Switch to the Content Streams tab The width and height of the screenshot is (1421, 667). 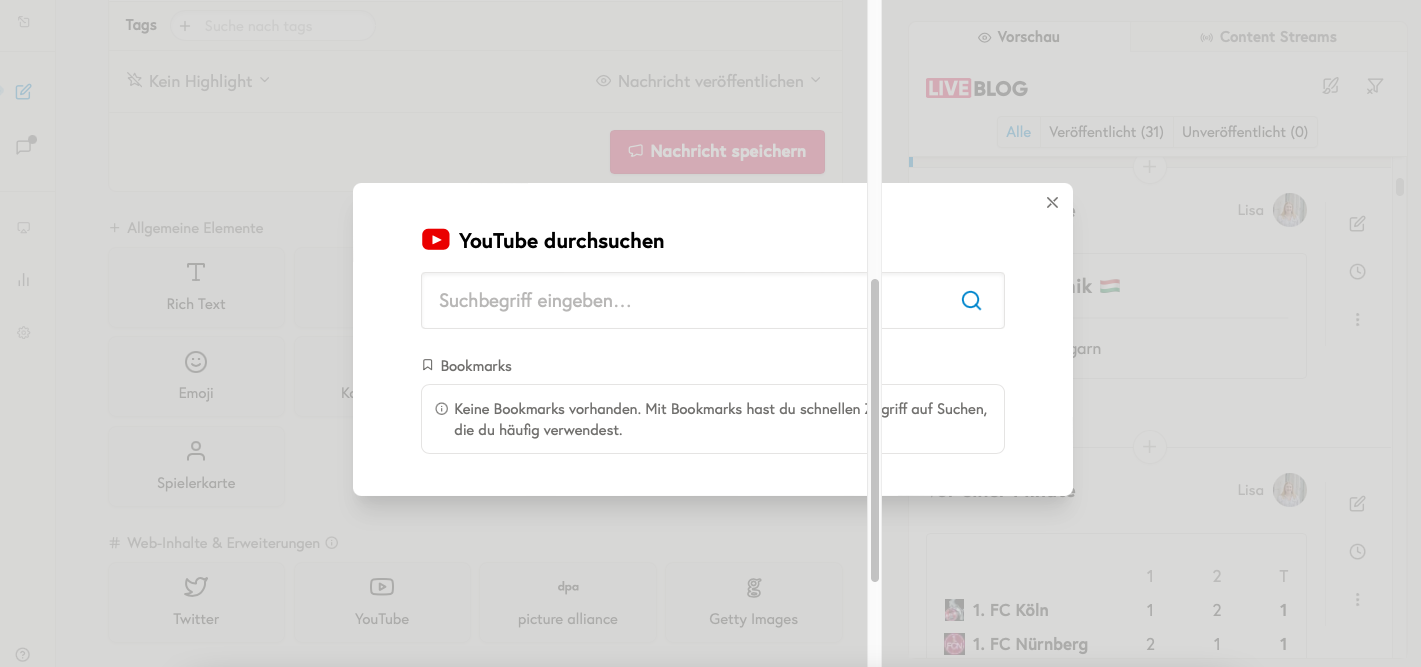[x=1267, y=37]
